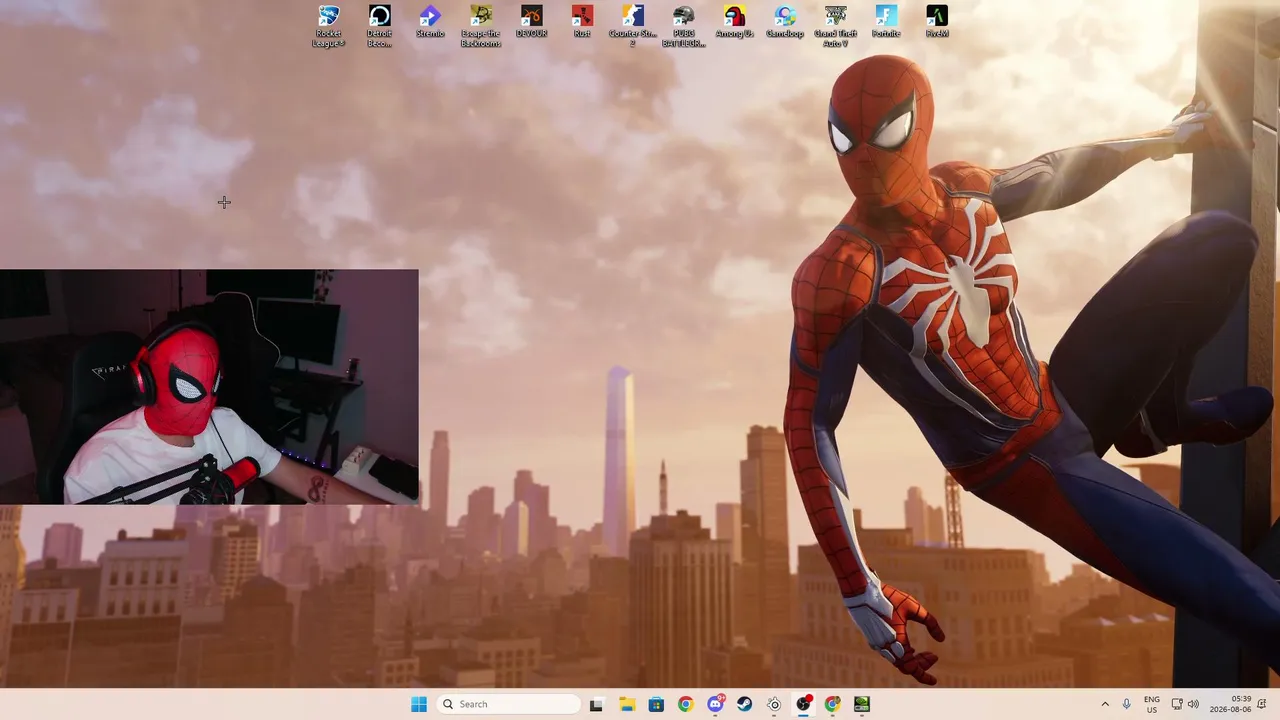Viewport: 1280px width, 720px height.
Task: Open Steam from the taskbar
Action: point(745,704)
